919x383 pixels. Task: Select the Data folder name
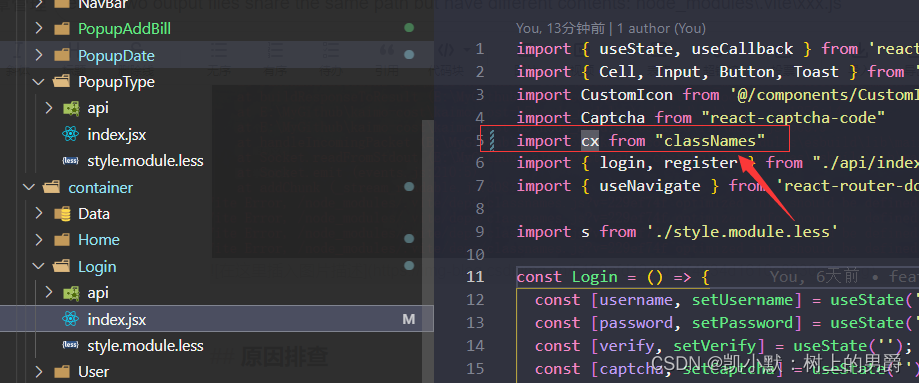(x=94, y=213)
